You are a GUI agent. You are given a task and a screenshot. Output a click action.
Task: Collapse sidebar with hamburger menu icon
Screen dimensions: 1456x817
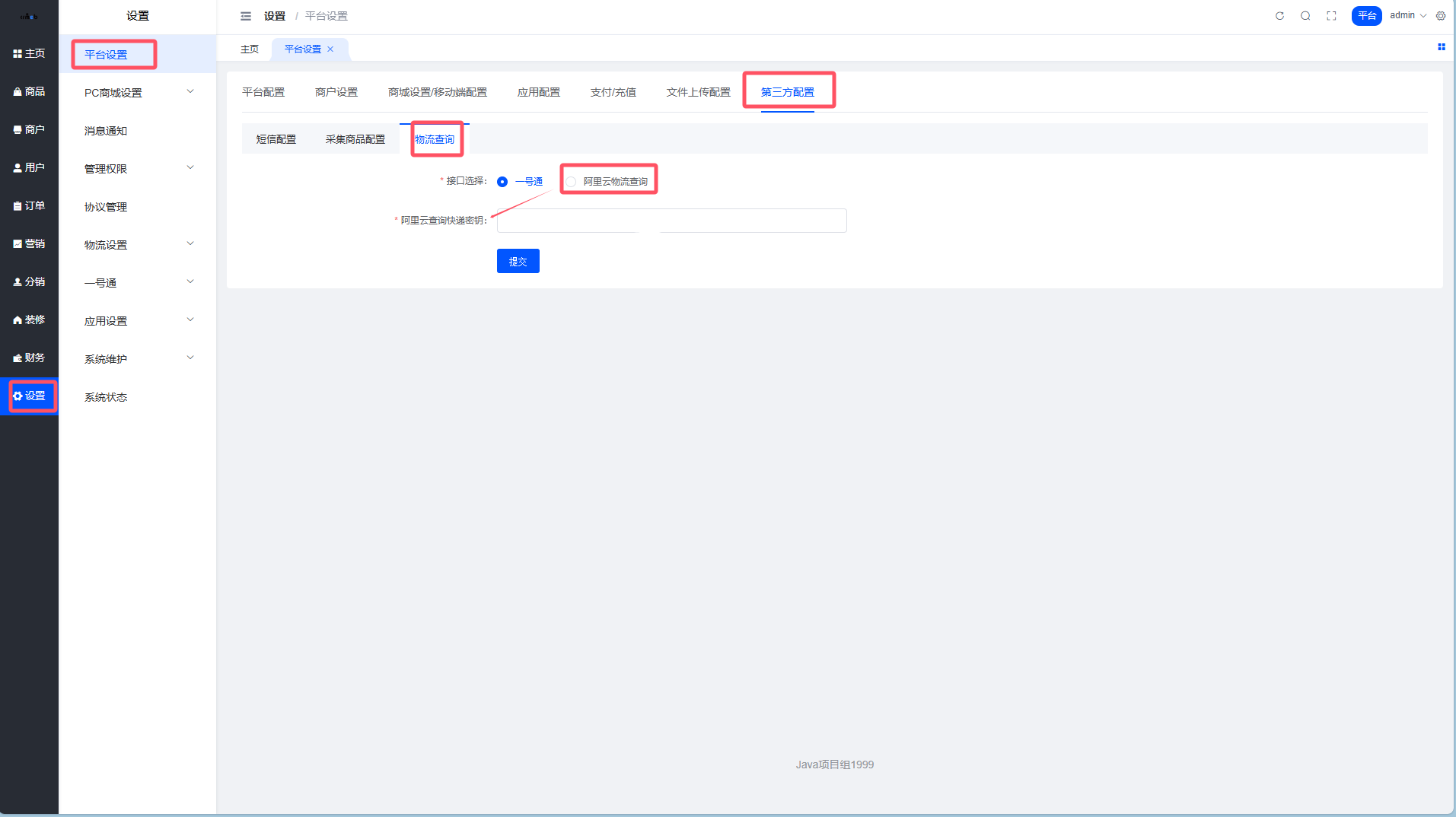(246, 16)
